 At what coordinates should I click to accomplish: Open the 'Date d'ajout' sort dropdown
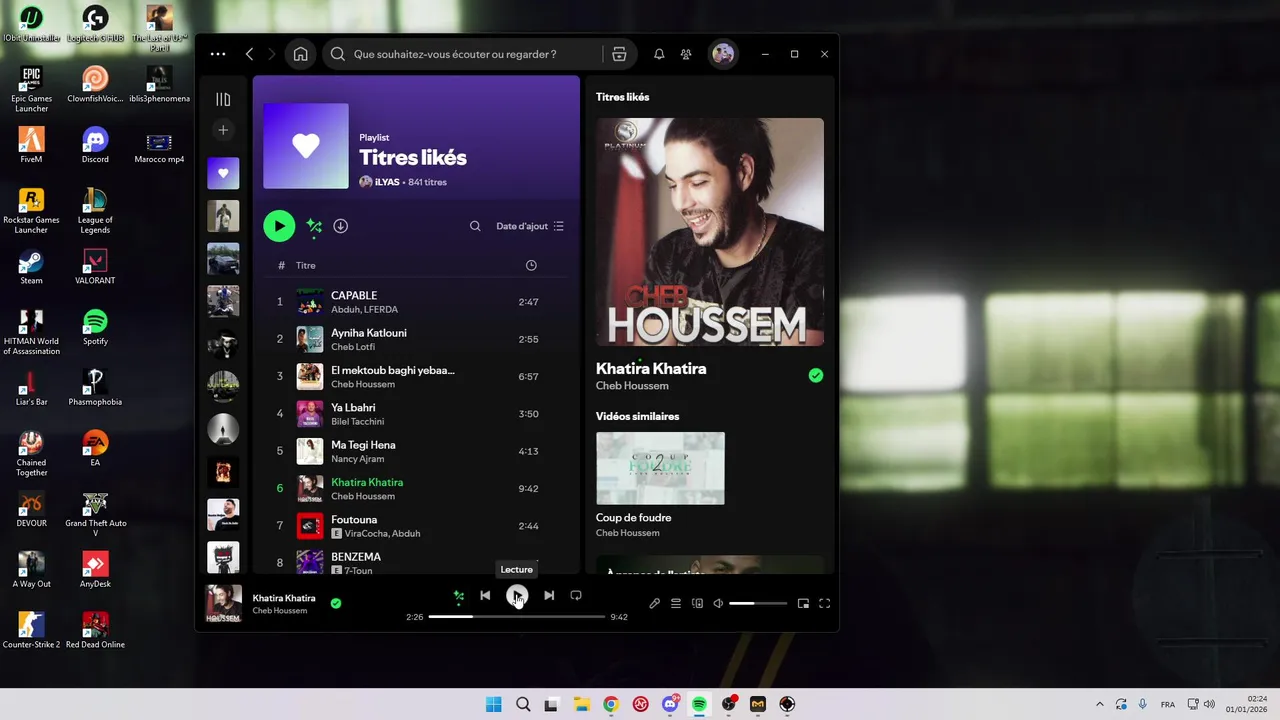point(530,226)
